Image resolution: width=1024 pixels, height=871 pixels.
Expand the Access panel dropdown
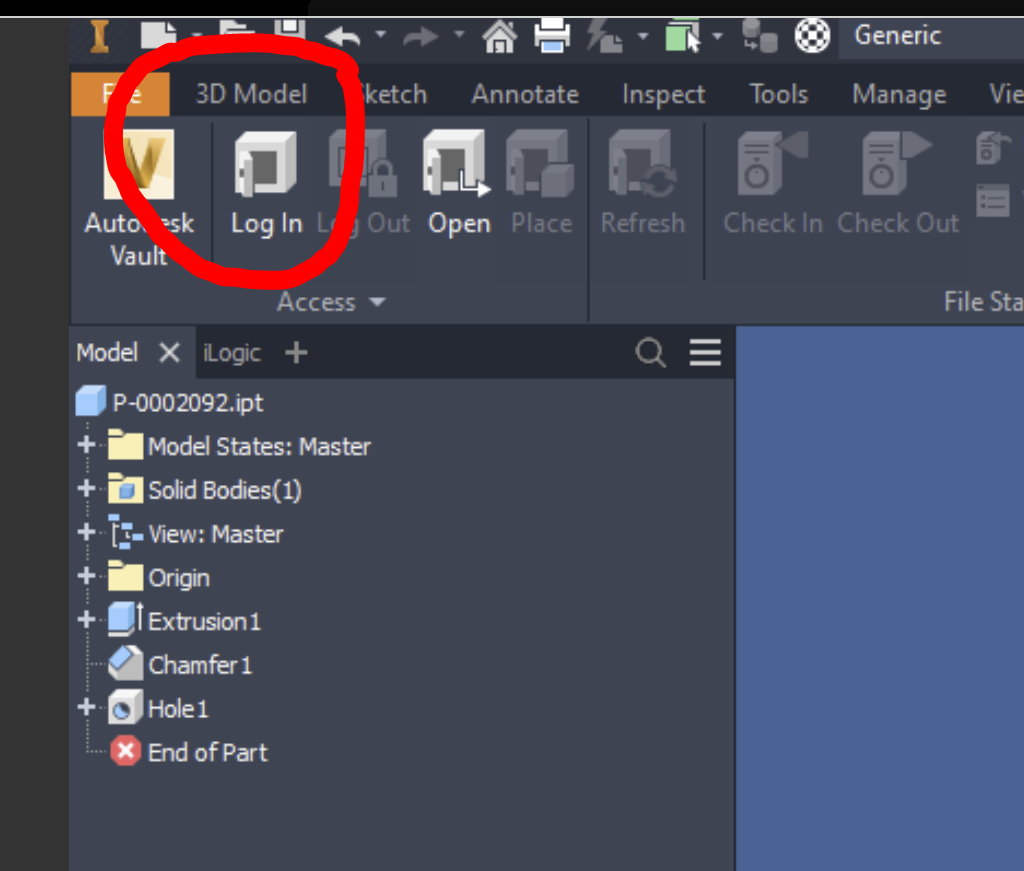331,302
